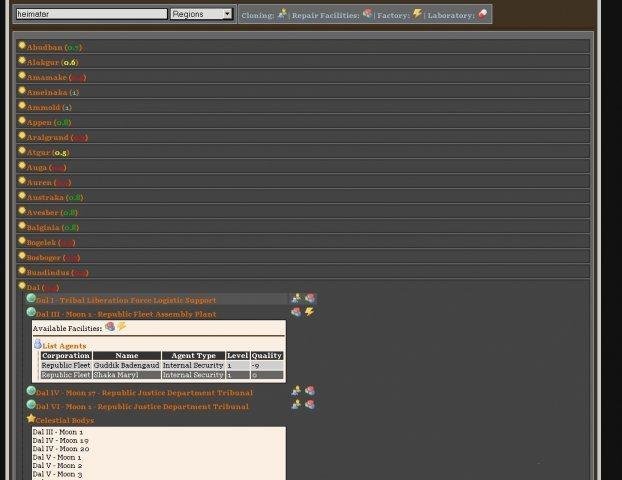622x480 pixels.
Task: Expand the Atgur system row
Action: point(303,152)
